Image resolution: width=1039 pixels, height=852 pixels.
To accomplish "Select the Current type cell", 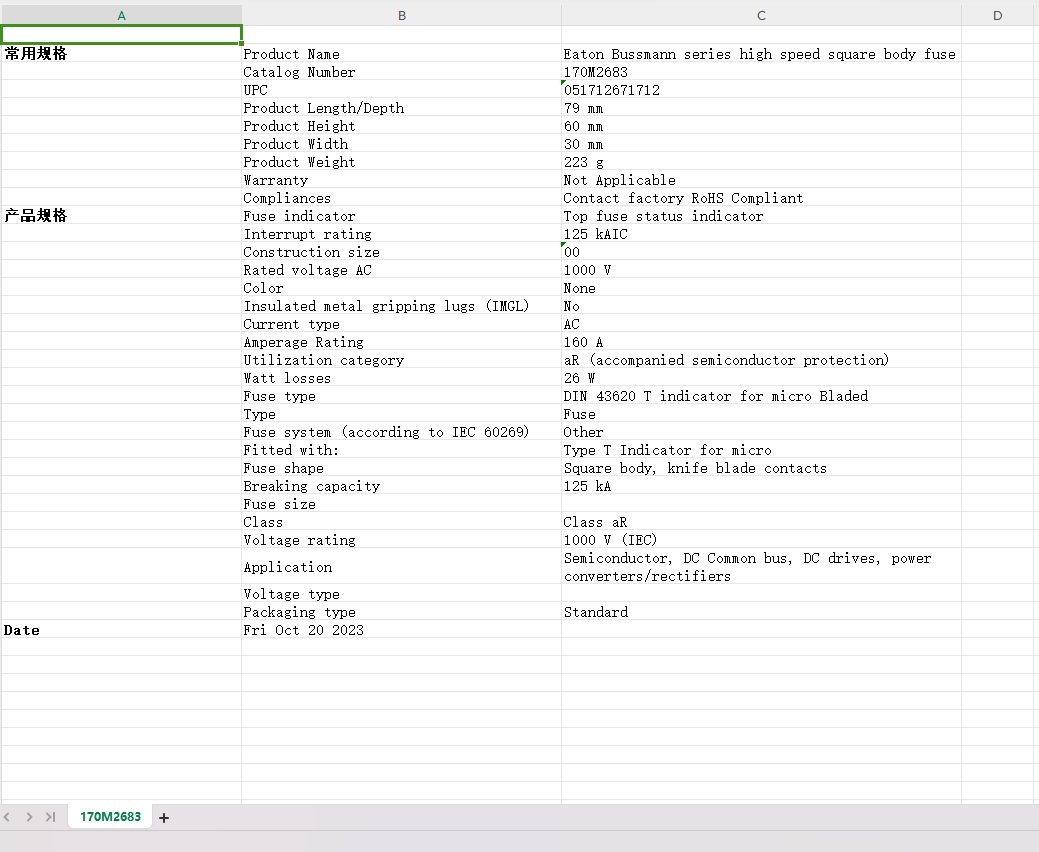I will 402,323.
